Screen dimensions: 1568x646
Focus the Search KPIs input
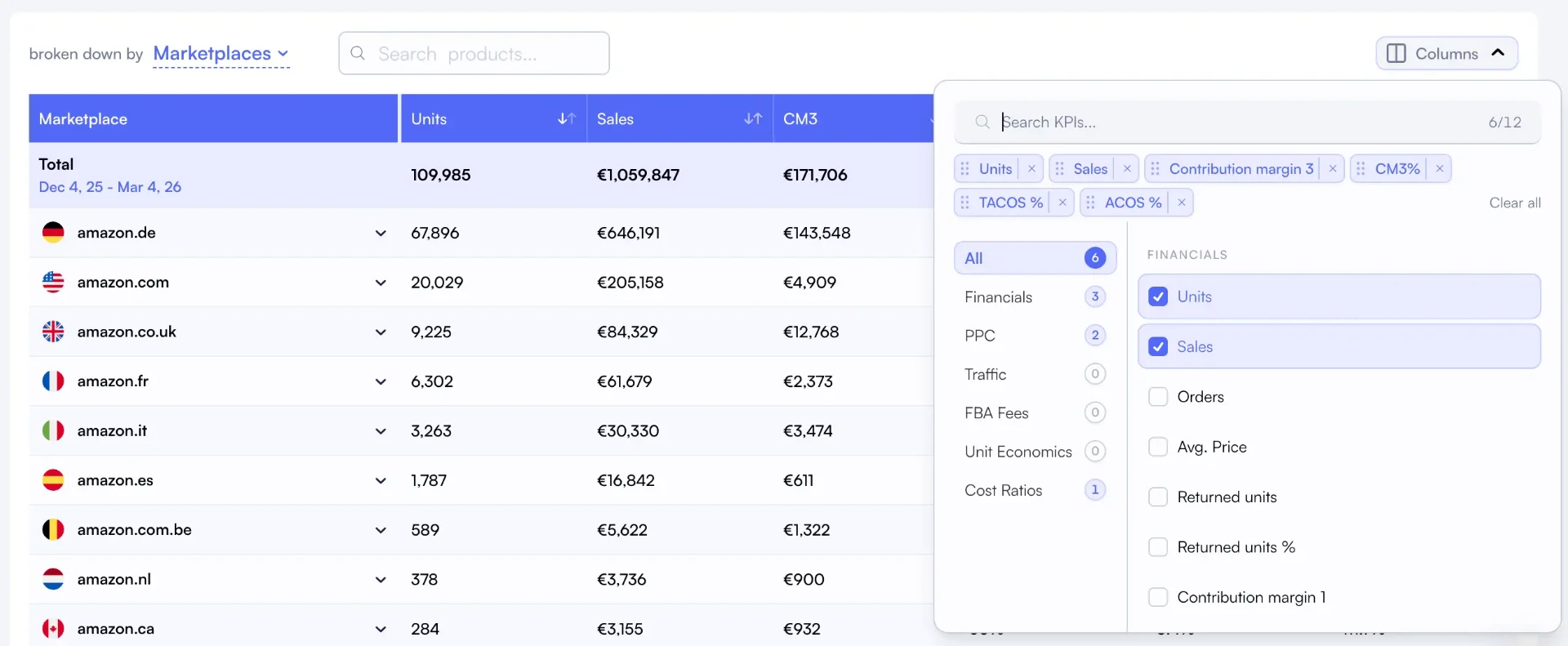point(1247,122)
